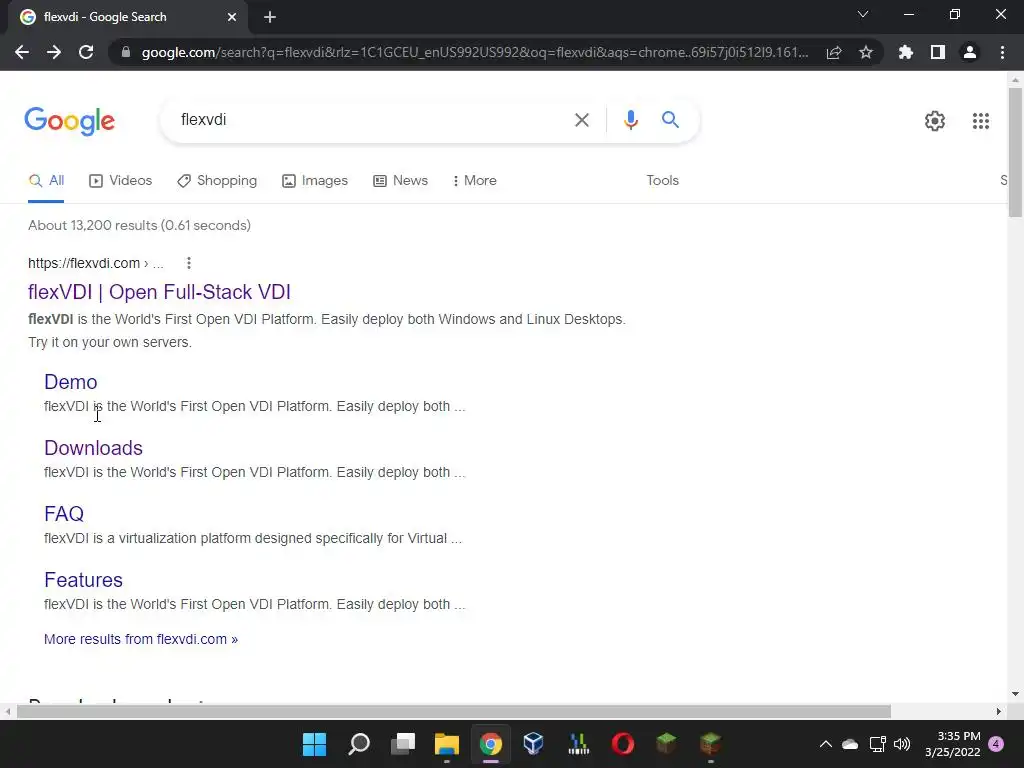1024x768 pixels.
Task: Share this page from the address bar
Action: tap(834, 52)
